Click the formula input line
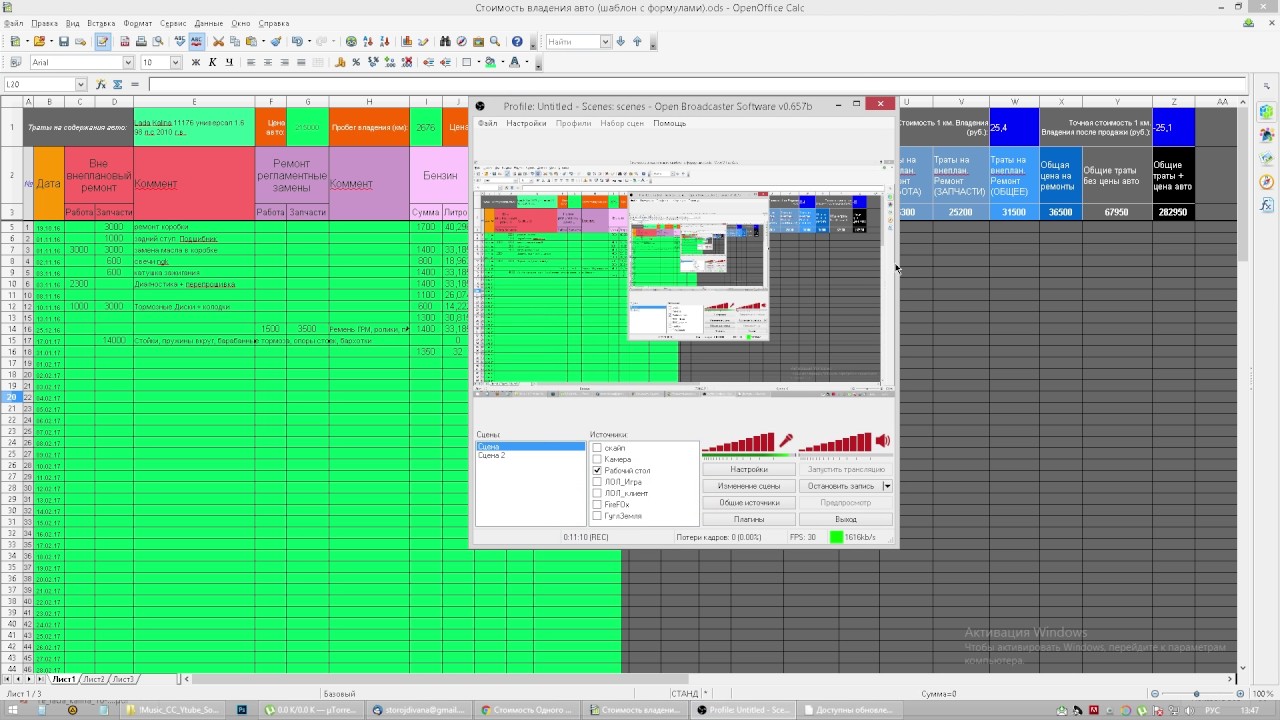1280x720 pixels. pyautogui.click(x=696, y=85)
